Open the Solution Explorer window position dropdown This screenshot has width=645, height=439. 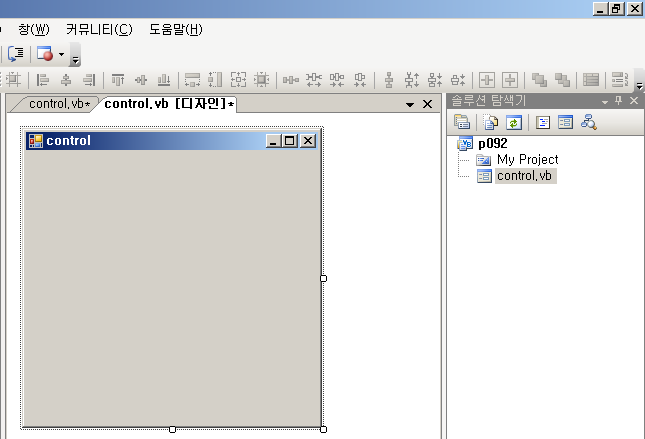[605, 102]
